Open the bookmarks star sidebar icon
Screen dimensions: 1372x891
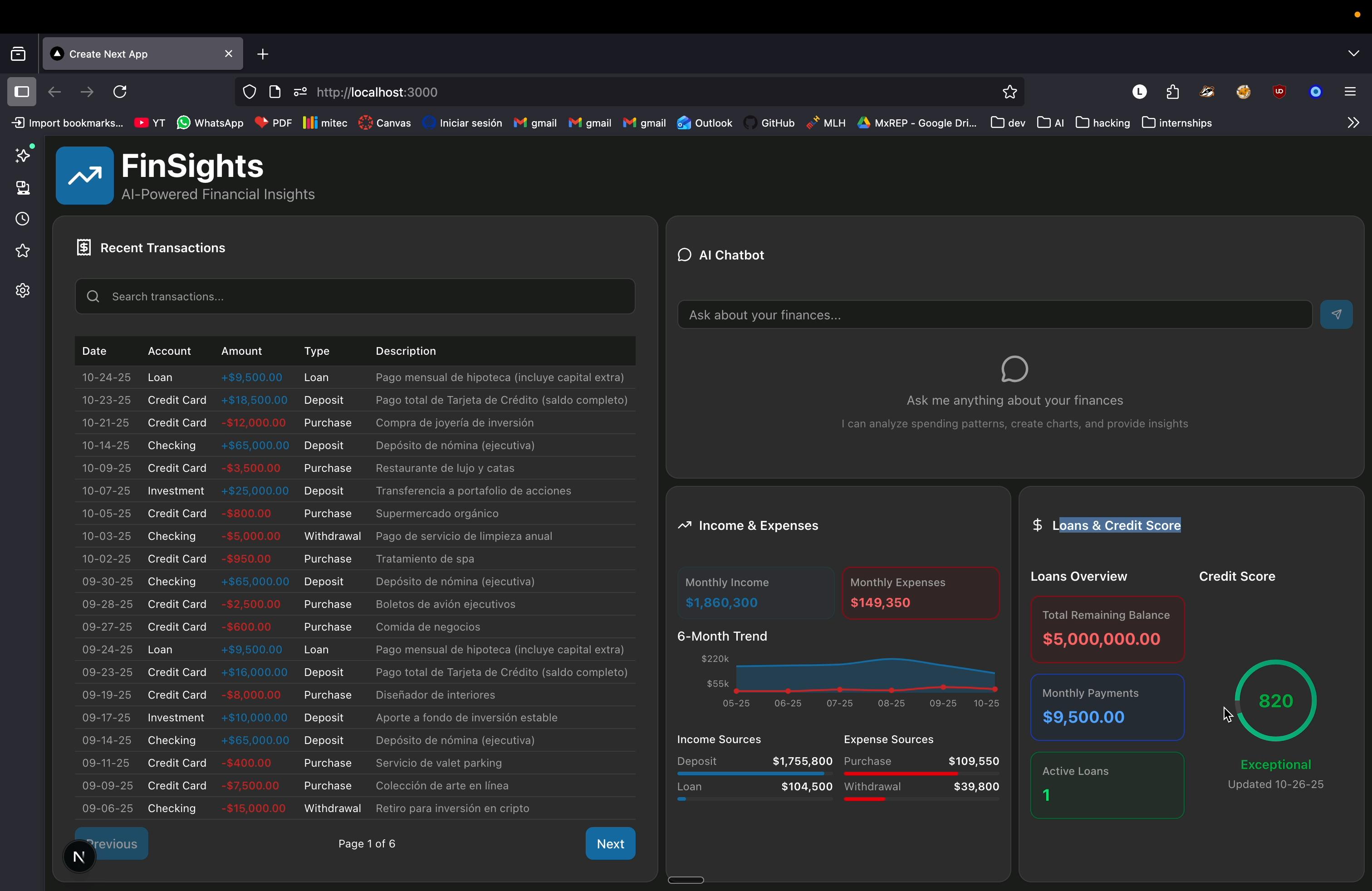[x=23, y=251]
